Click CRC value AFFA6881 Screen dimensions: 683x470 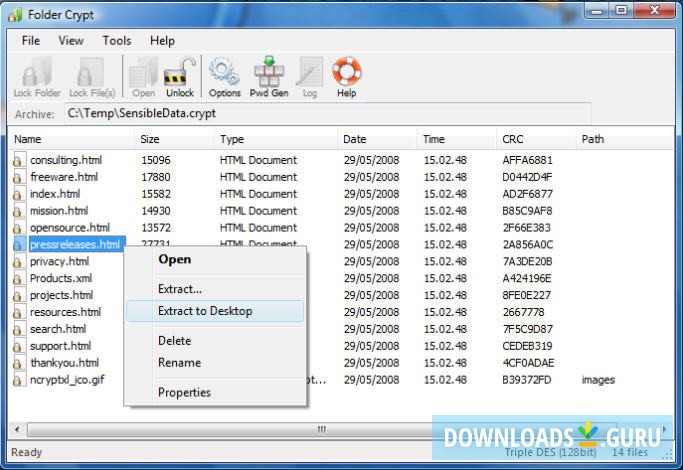click(527, 160)
